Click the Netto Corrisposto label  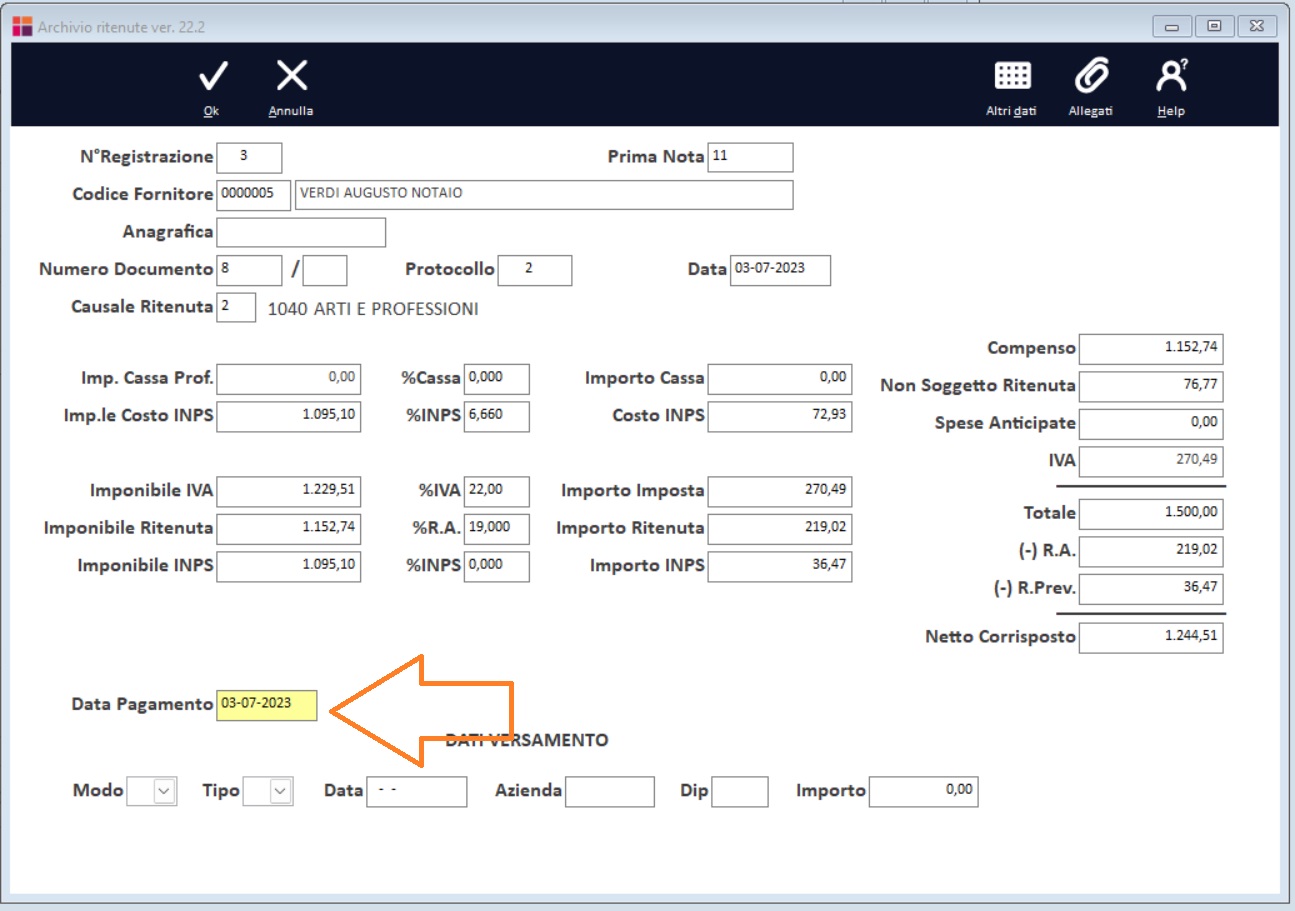pos(1000,637)
